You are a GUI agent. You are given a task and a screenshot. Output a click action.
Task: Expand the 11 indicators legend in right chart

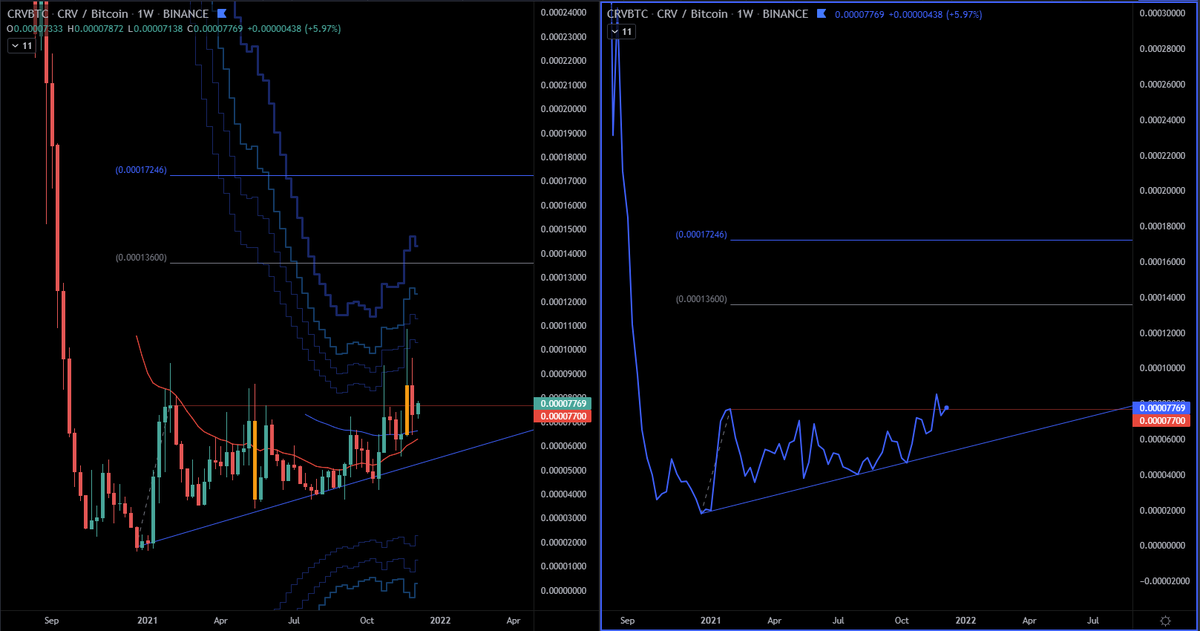point(622,32)
